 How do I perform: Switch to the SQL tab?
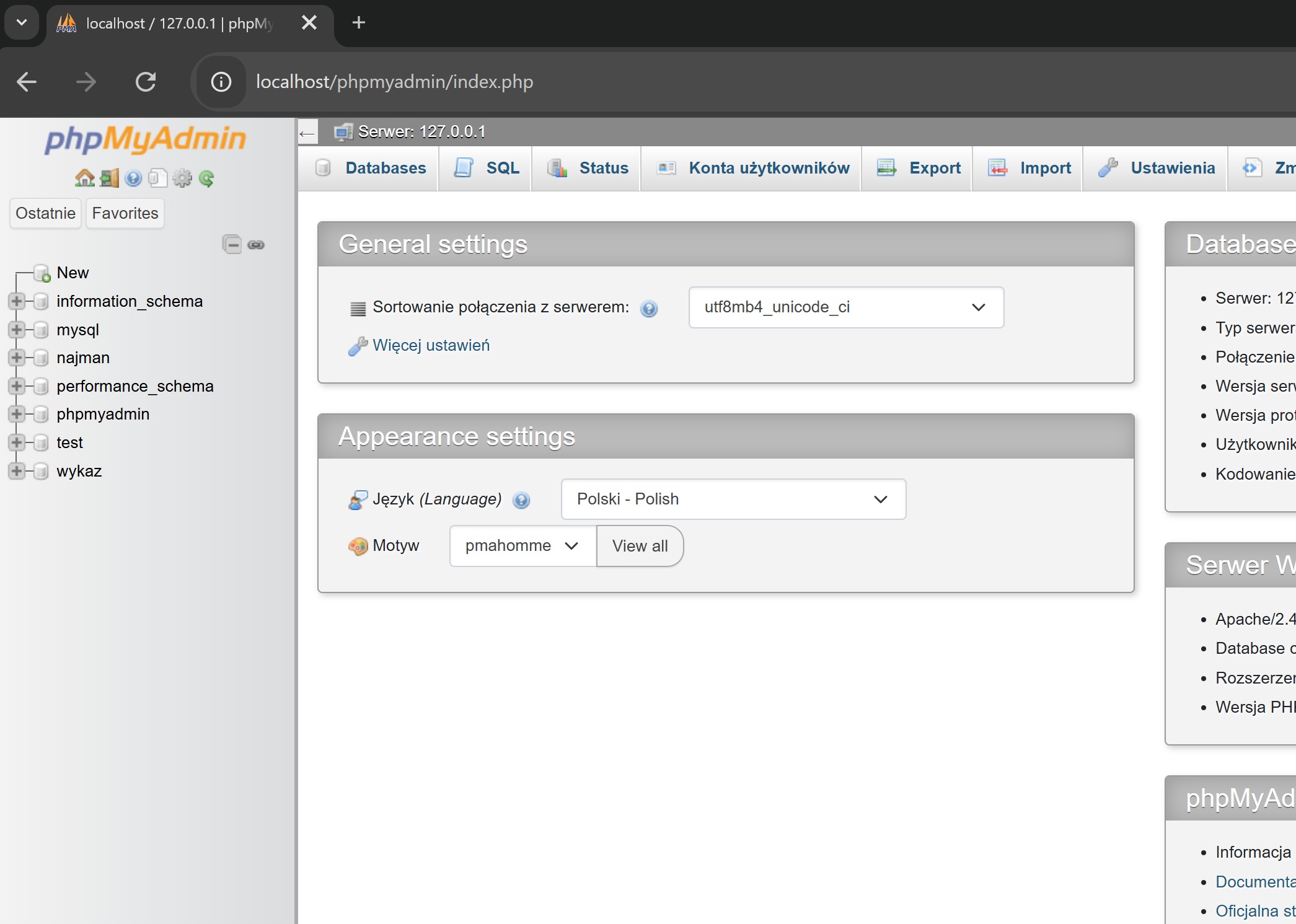487,168
